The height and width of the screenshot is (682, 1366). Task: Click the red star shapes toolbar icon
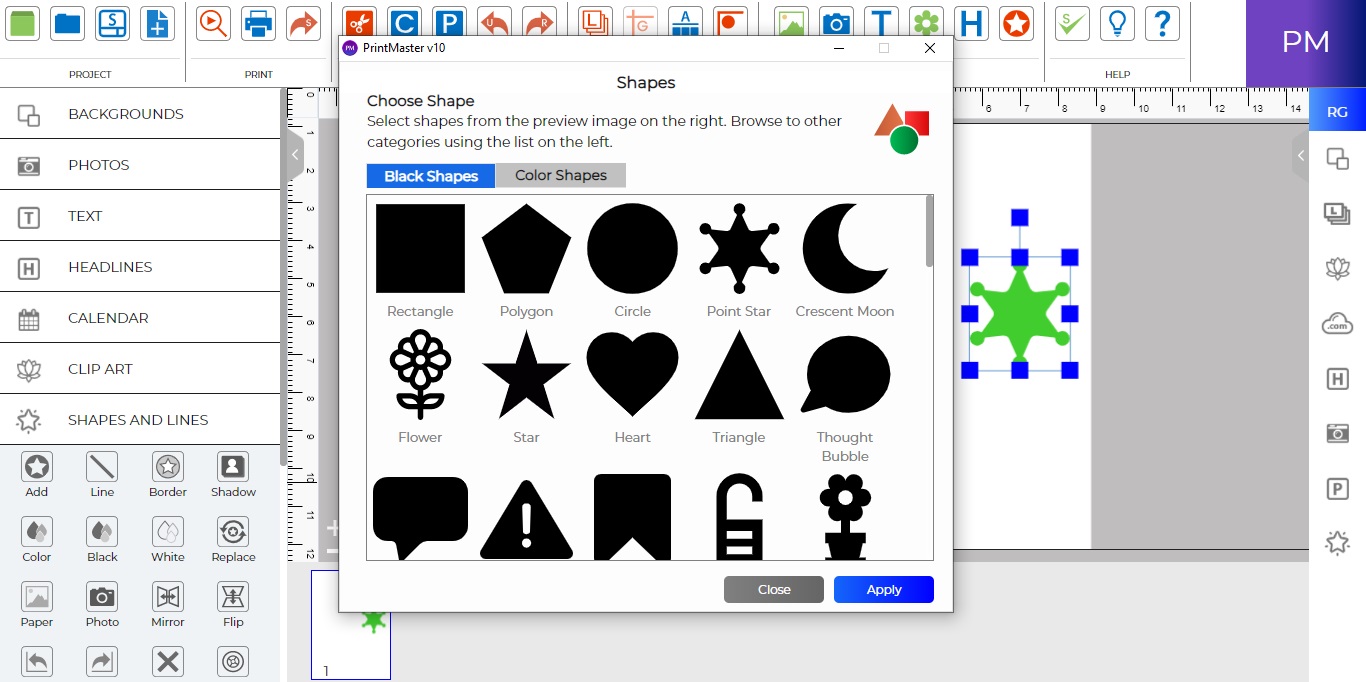[1016, 23]
